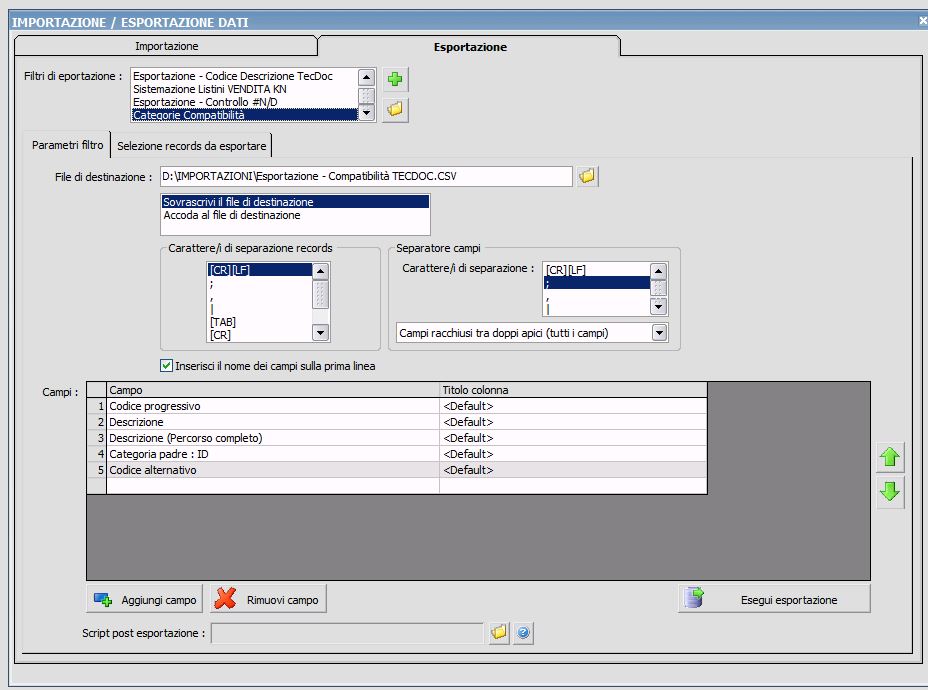The image size is (928, 690).
Task: Move field up with green arrow
Action: pyautogui.click(x=890, y=457)
